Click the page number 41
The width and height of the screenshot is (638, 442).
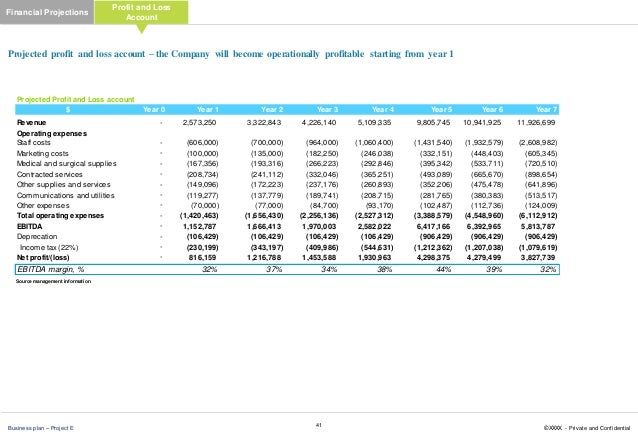tap(319, 425)
